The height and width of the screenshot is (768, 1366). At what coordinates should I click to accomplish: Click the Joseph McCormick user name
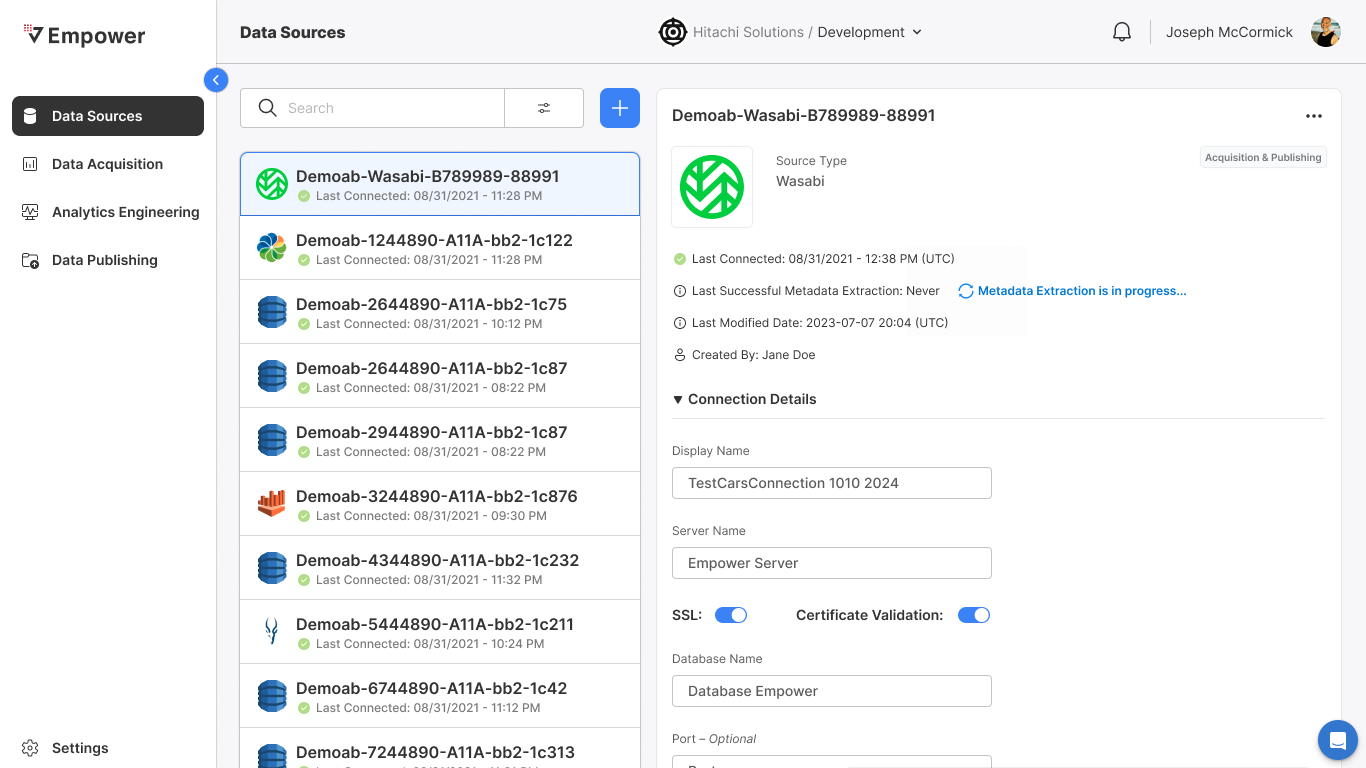1229,32
